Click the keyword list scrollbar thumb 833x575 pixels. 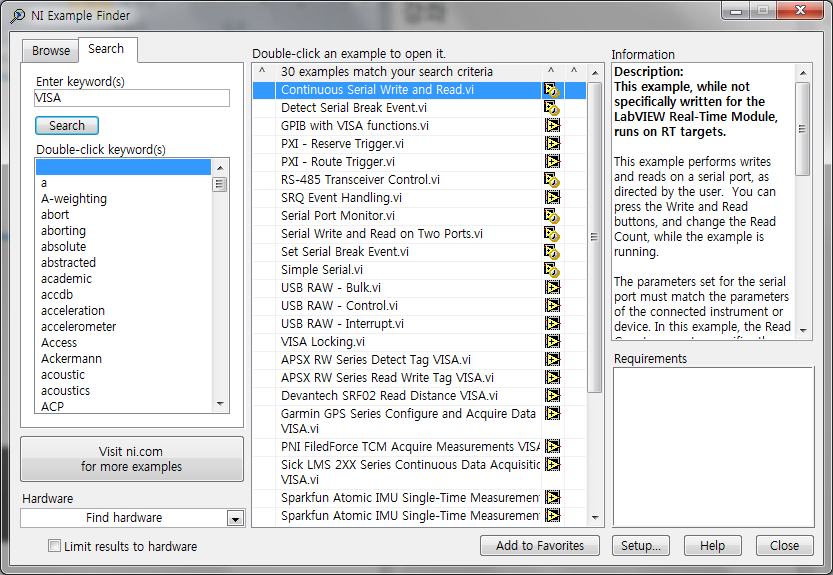tap(219, 184)
